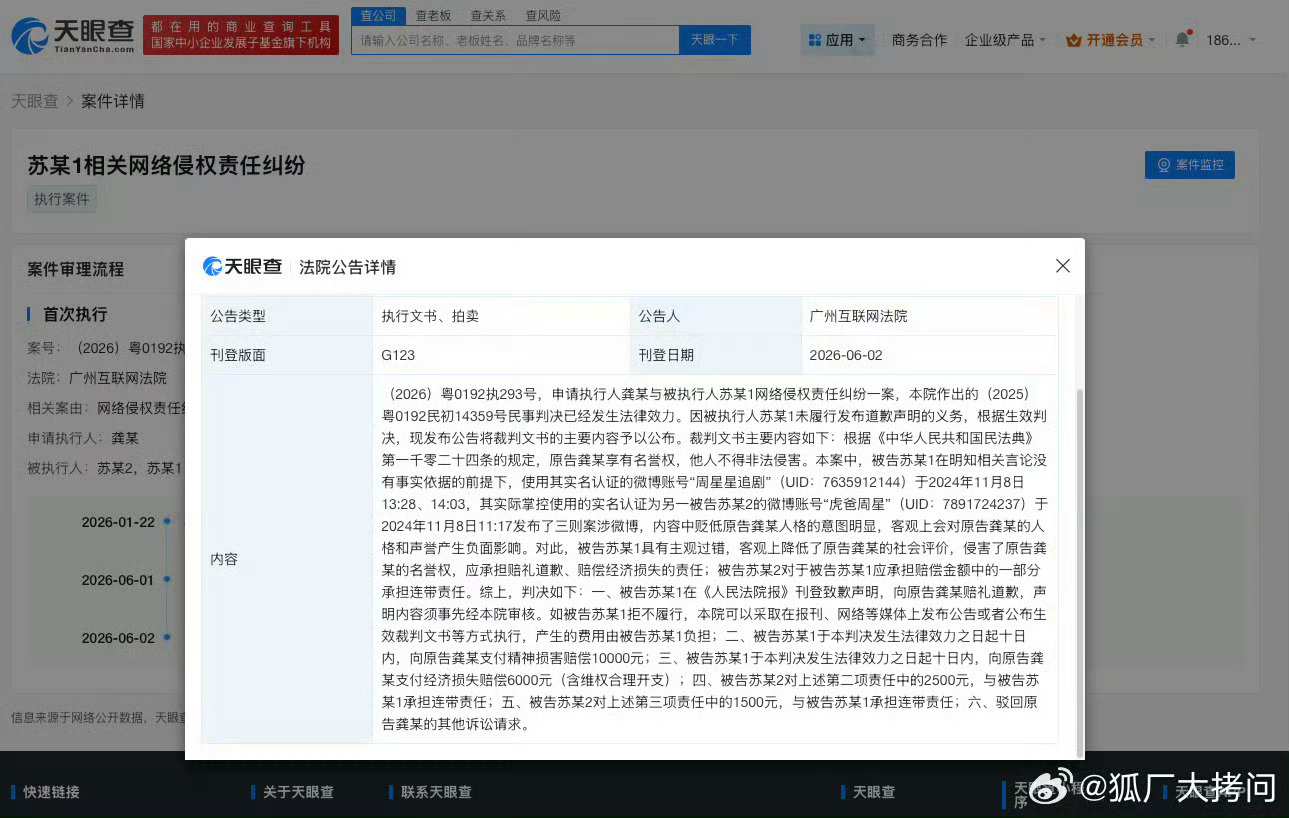Image resolution: width=1289 pixels, height=818 pixels.
Task: Open the 商务合作 link
Action: 919,40
